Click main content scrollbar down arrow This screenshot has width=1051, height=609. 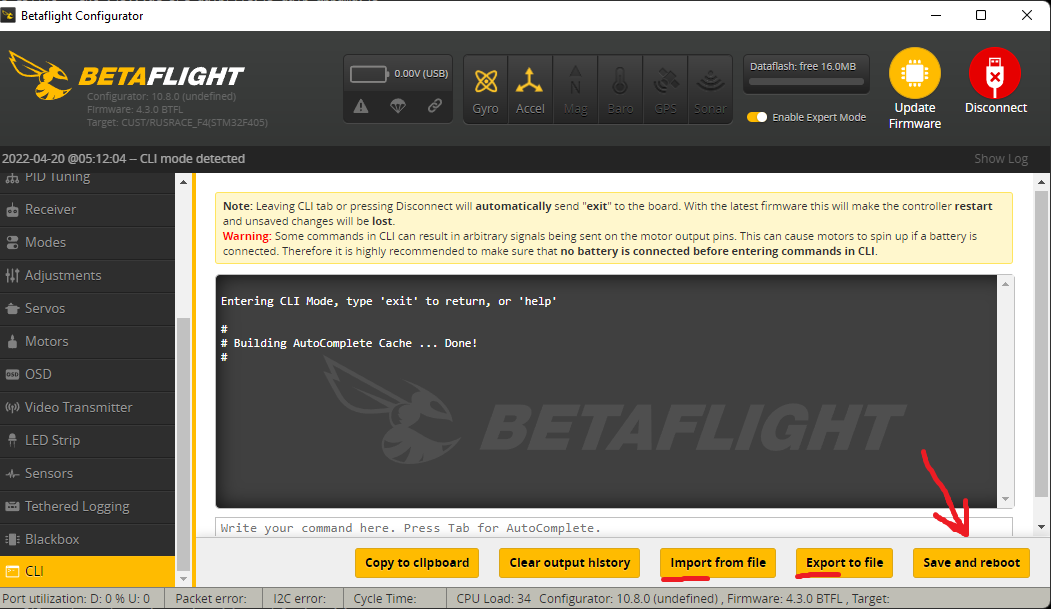1041,527
